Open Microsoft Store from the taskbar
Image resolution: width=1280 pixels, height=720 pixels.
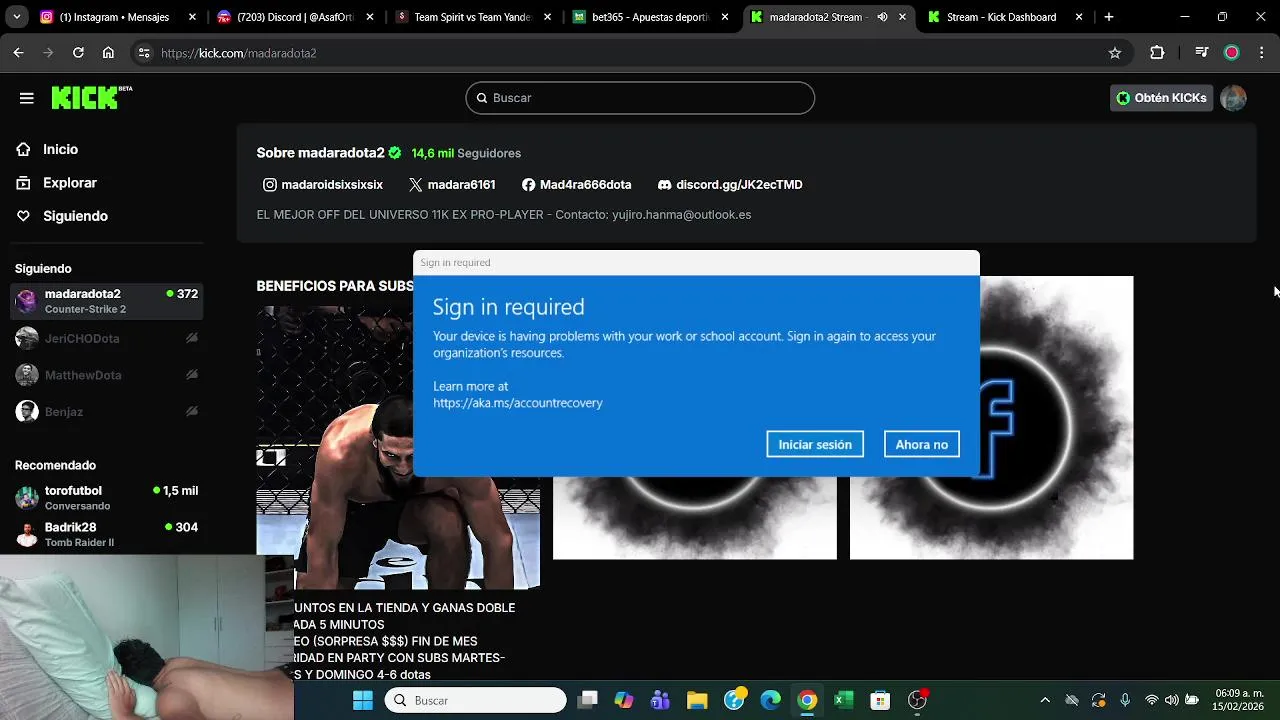tap(880, 700)
